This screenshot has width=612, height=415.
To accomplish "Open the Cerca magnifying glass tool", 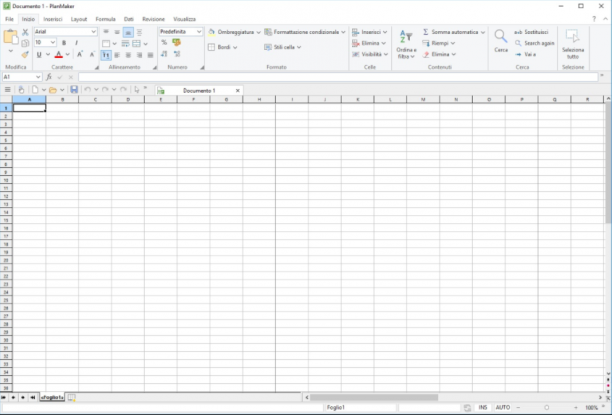I will pyautogui.click(x=501, y=41).
